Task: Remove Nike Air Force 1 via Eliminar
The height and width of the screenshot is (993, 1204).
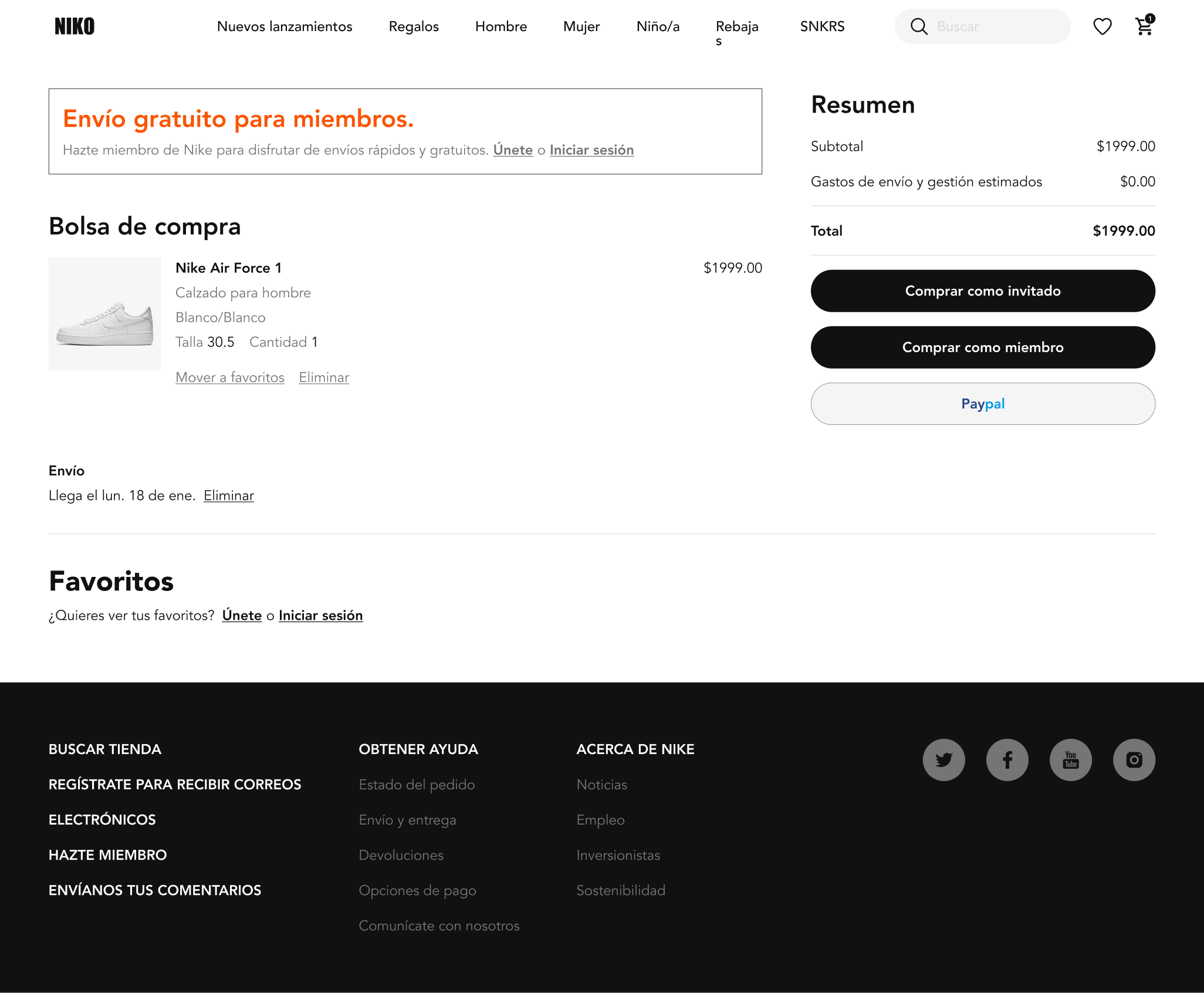Action: 324,377
